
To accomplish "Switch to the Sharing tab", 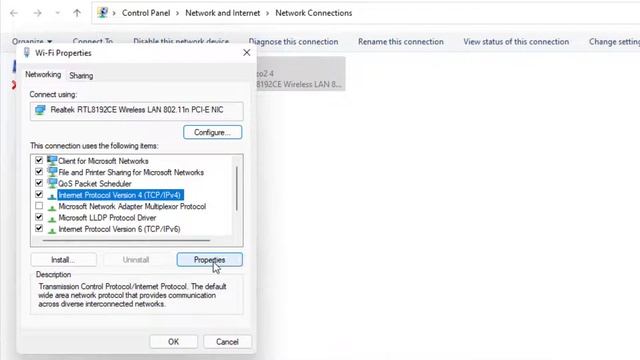I will pos(81,76).
